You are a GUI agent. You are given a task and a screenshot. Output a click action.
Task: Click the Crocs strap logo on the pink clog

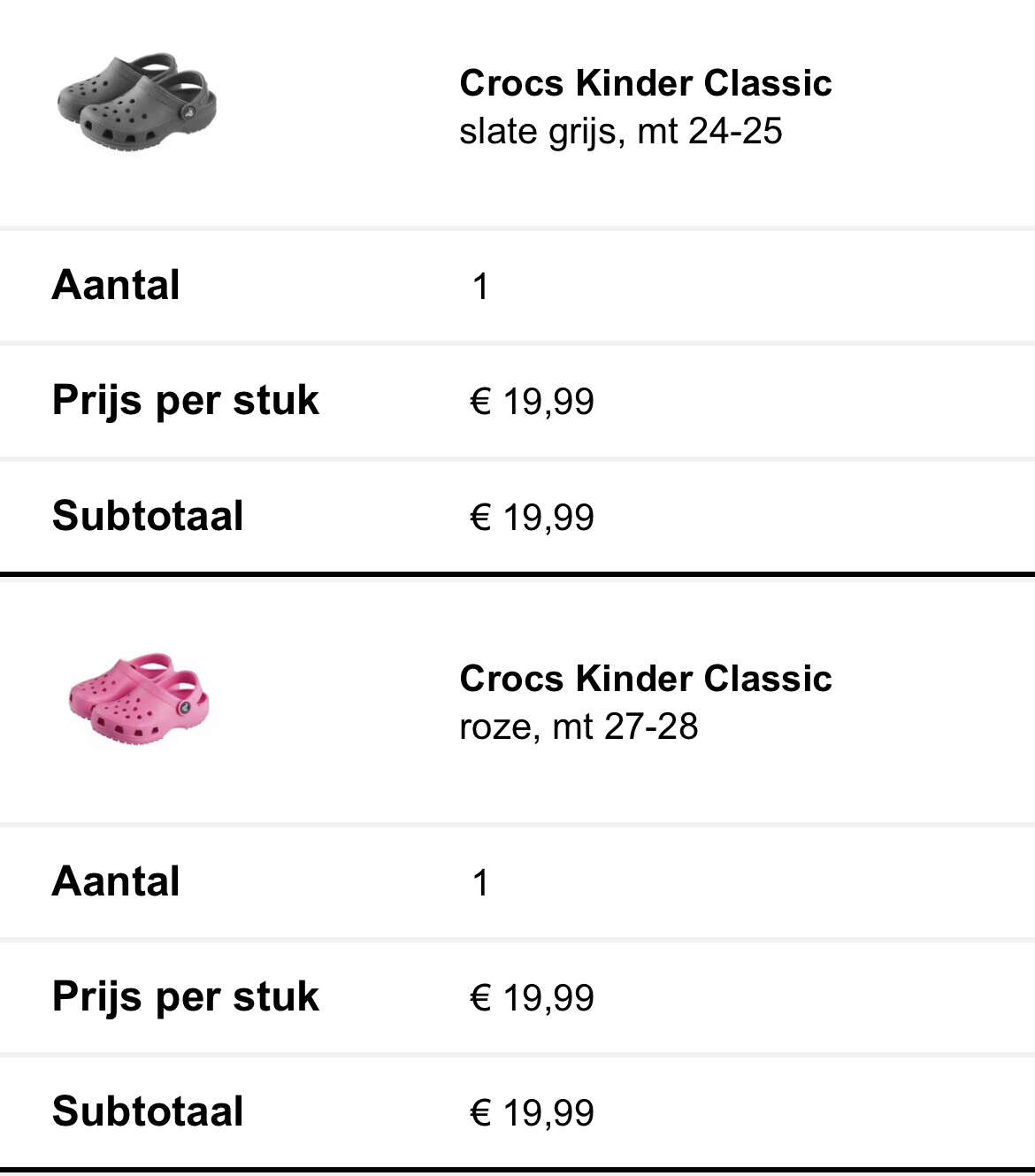(185, 708)
